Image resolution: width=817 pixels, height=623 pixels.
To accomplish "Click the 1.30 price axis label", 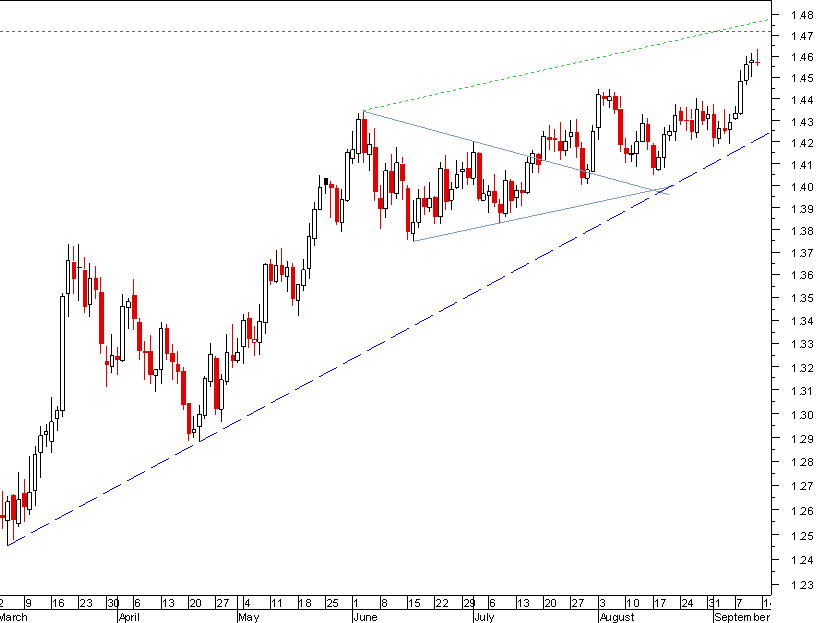I will [x=801, y=415].
